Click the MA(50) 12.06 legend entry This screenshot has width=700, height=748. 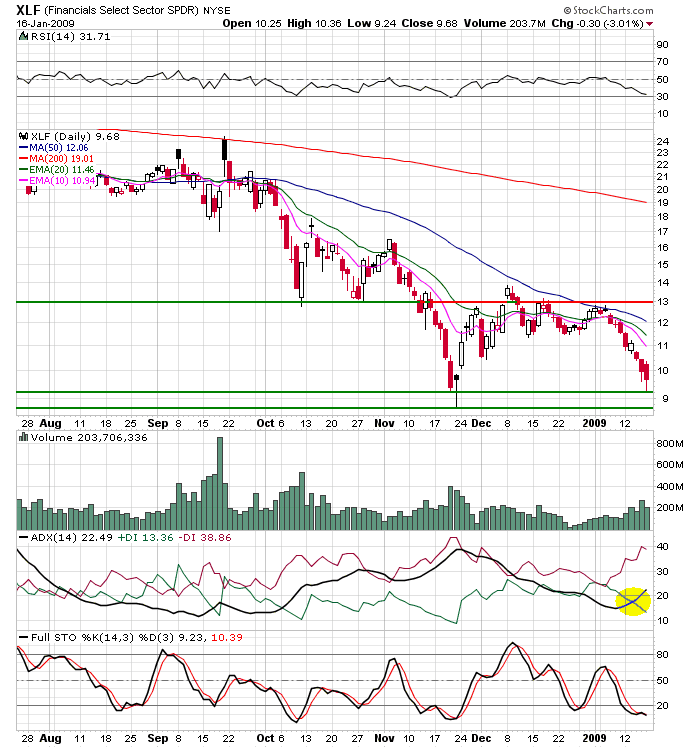coord(54,148)
